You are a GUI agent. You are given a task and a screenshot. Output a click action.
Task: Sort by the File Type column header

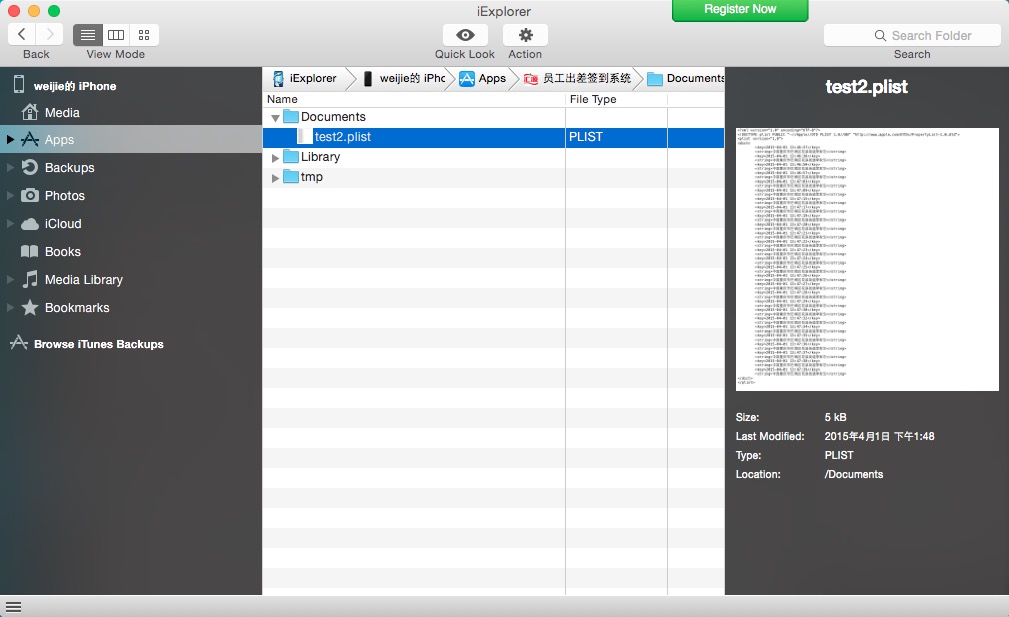tap(616, 99)
